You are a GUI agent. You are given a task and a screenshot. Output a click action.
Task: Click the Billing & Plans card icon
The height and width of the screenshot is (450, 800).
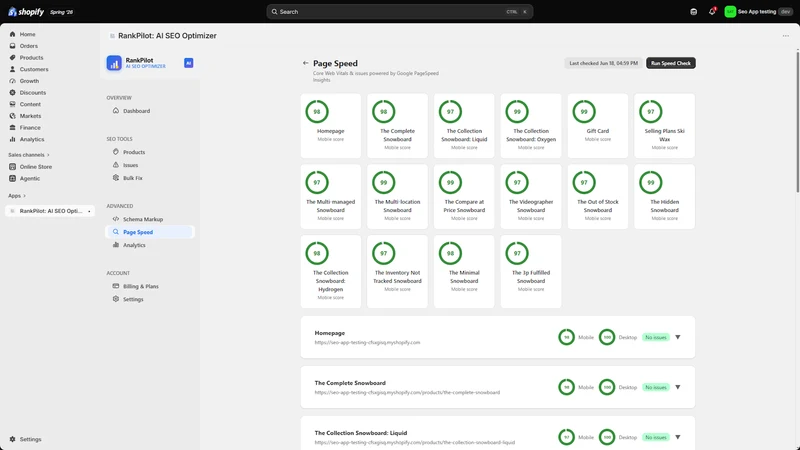click(116, 286)
